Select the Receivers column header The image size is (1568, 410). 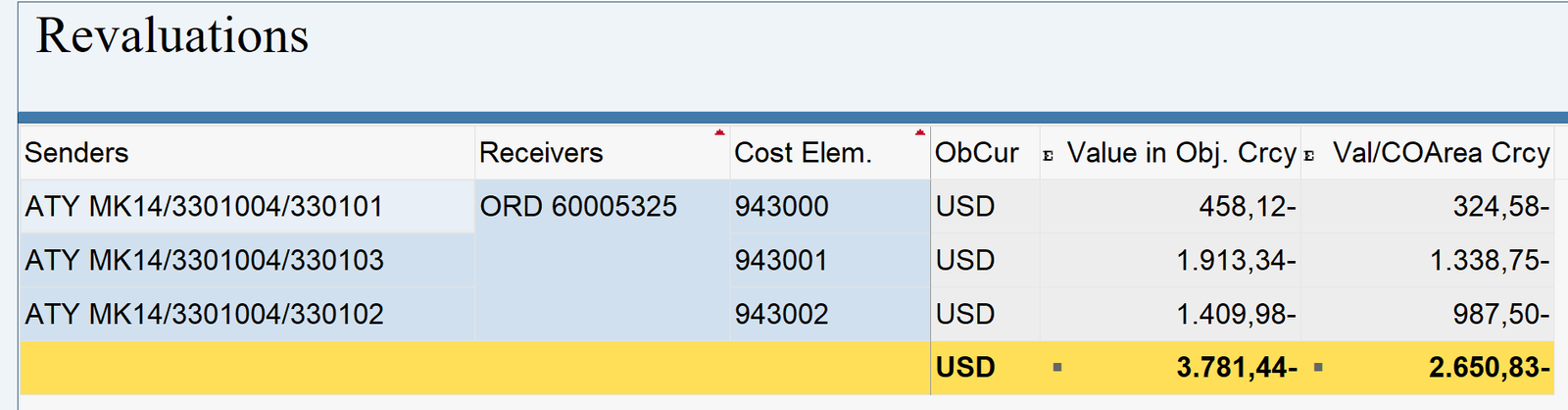click(541, 153)
